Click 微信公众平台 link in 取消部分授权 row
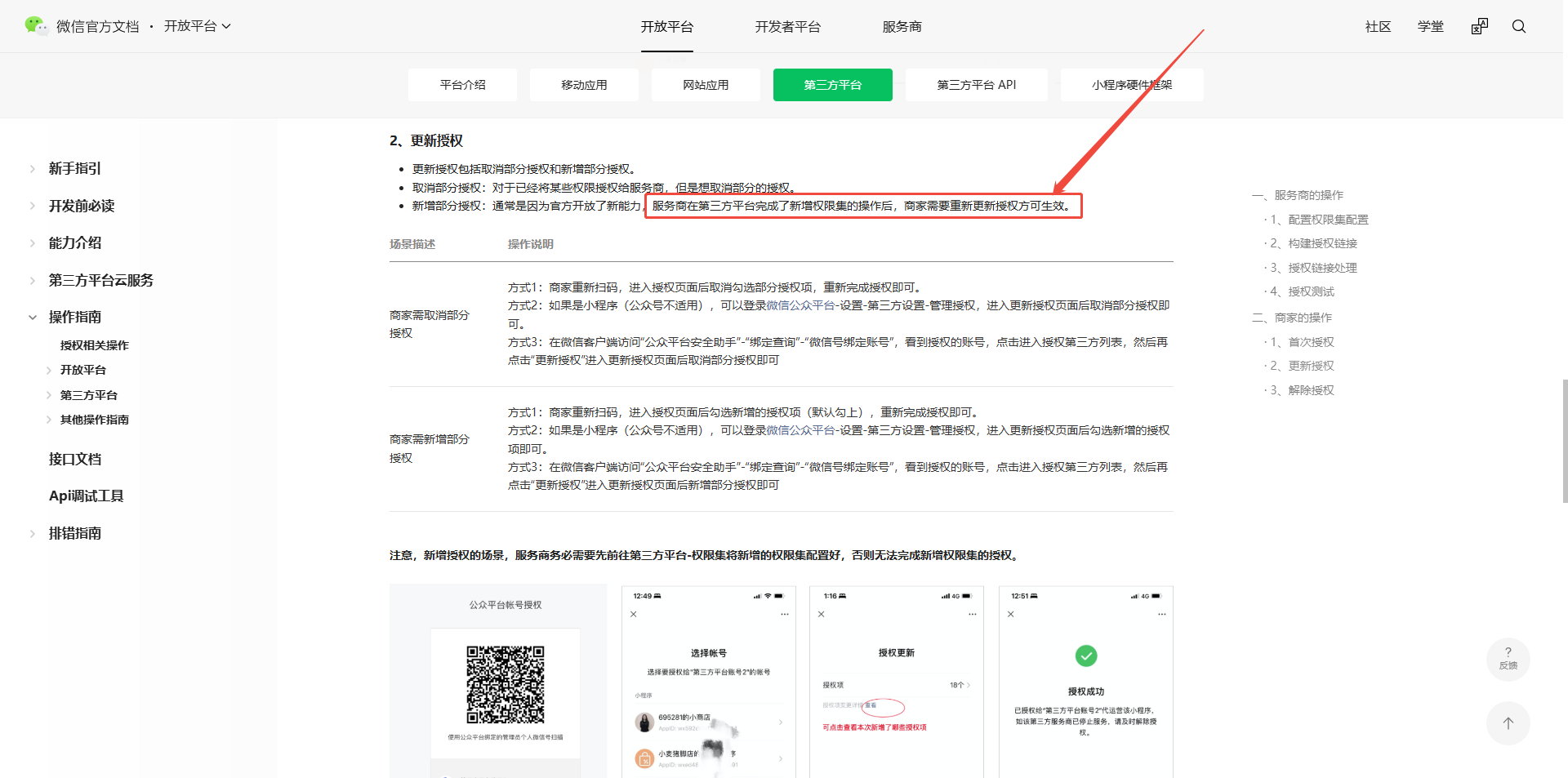 coord(800,305)
